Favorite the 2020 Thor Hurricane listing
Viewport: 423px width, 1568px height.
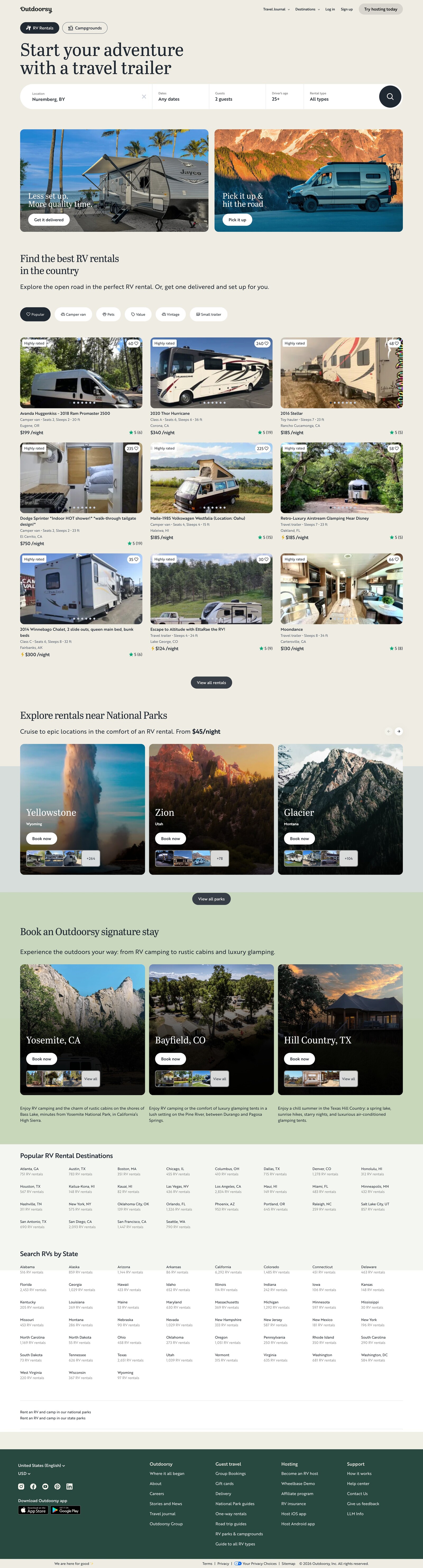(262, 343)
